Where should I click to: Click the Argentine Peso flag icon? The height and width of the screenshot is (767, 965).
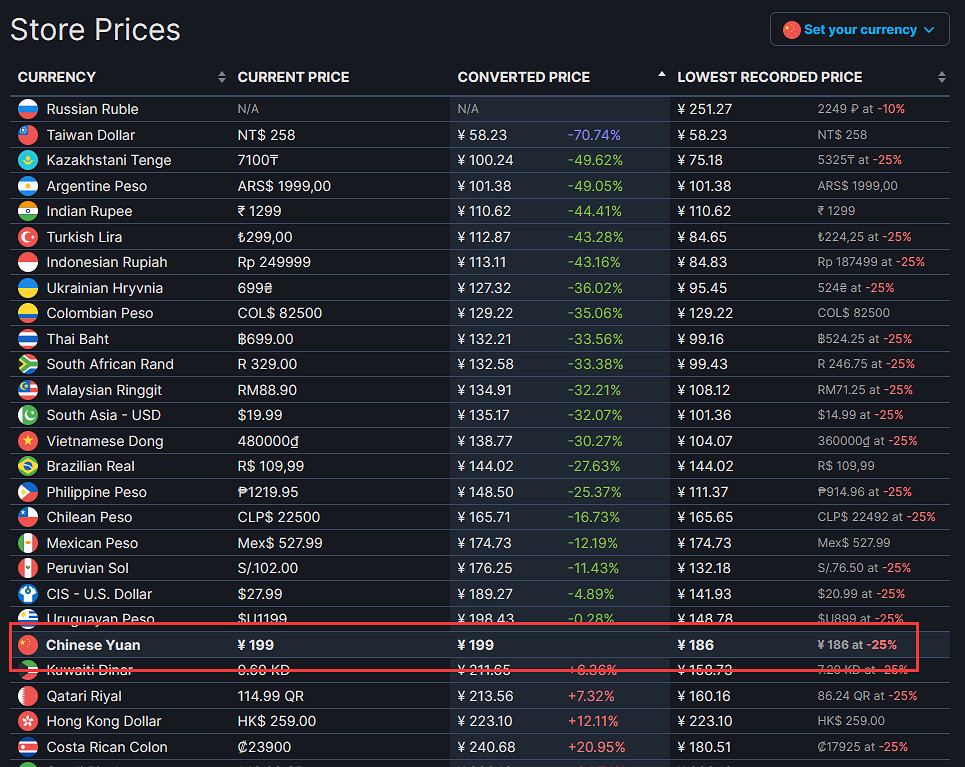(28, 186)
